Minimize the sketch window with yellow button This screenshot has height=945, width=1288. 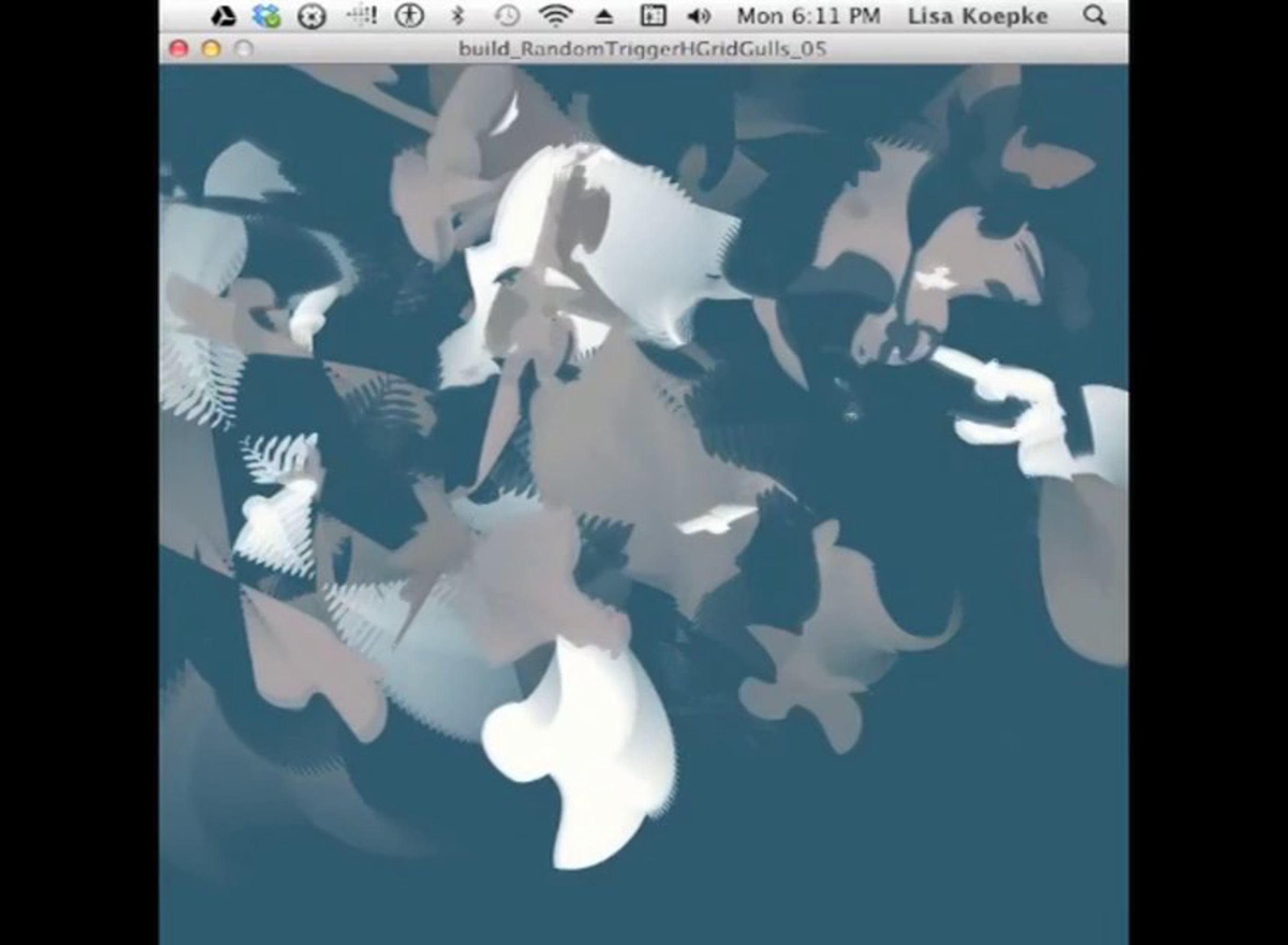(211, 49)
